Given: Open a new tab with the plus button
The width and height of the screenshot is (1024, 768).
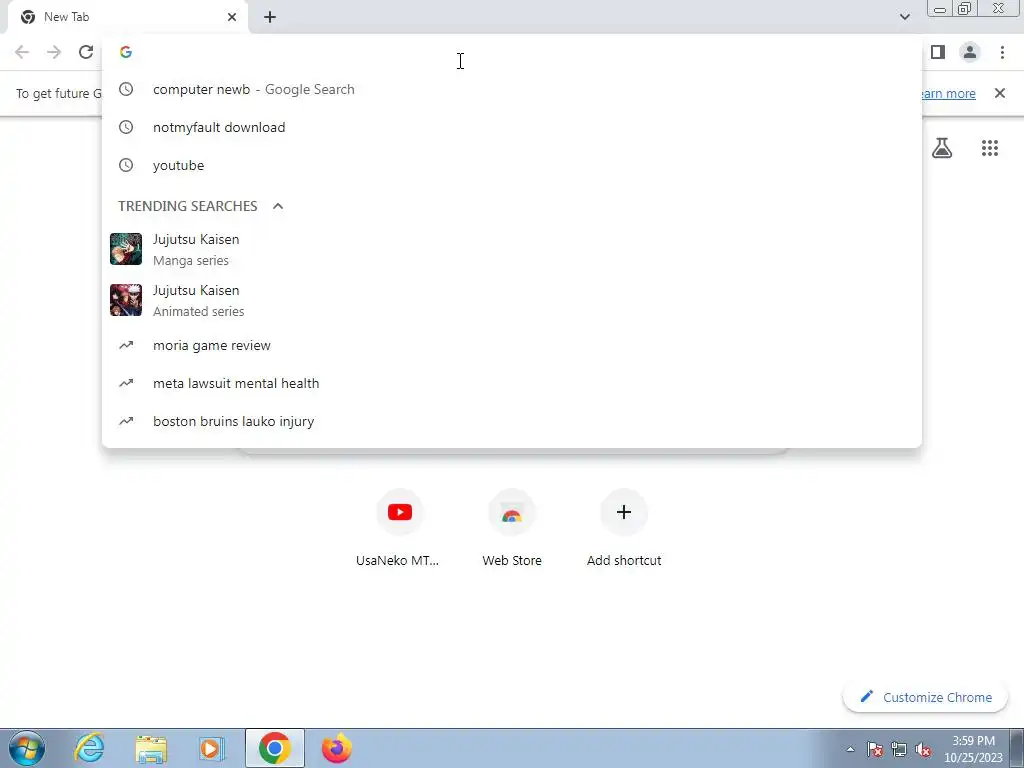Looking at the screenshot, I should coord(270,18).
